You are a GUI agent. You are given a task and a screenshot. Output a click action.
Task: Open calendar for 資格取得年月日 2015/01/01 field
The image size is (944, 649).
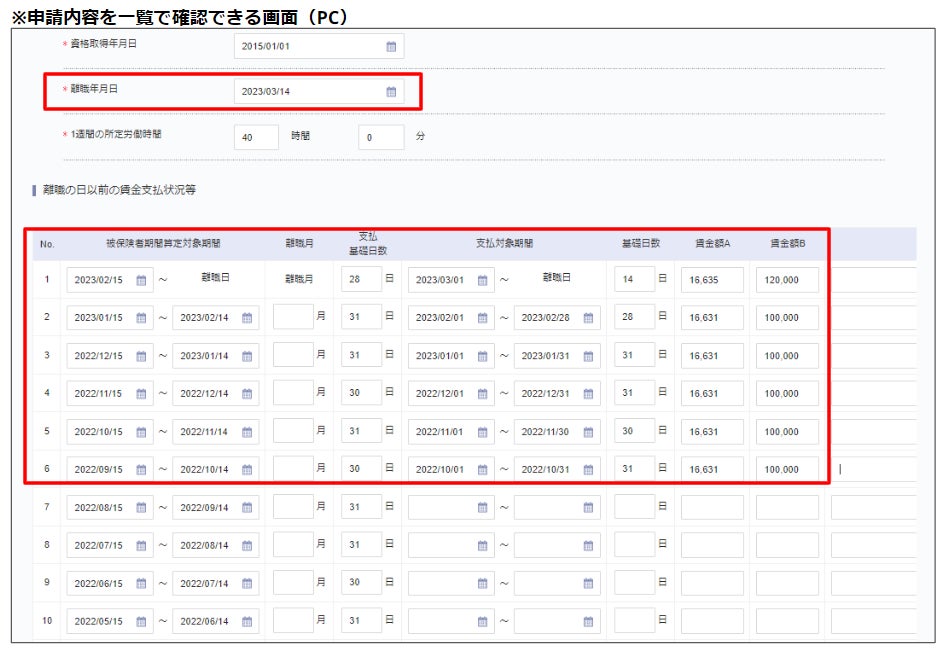391,46
